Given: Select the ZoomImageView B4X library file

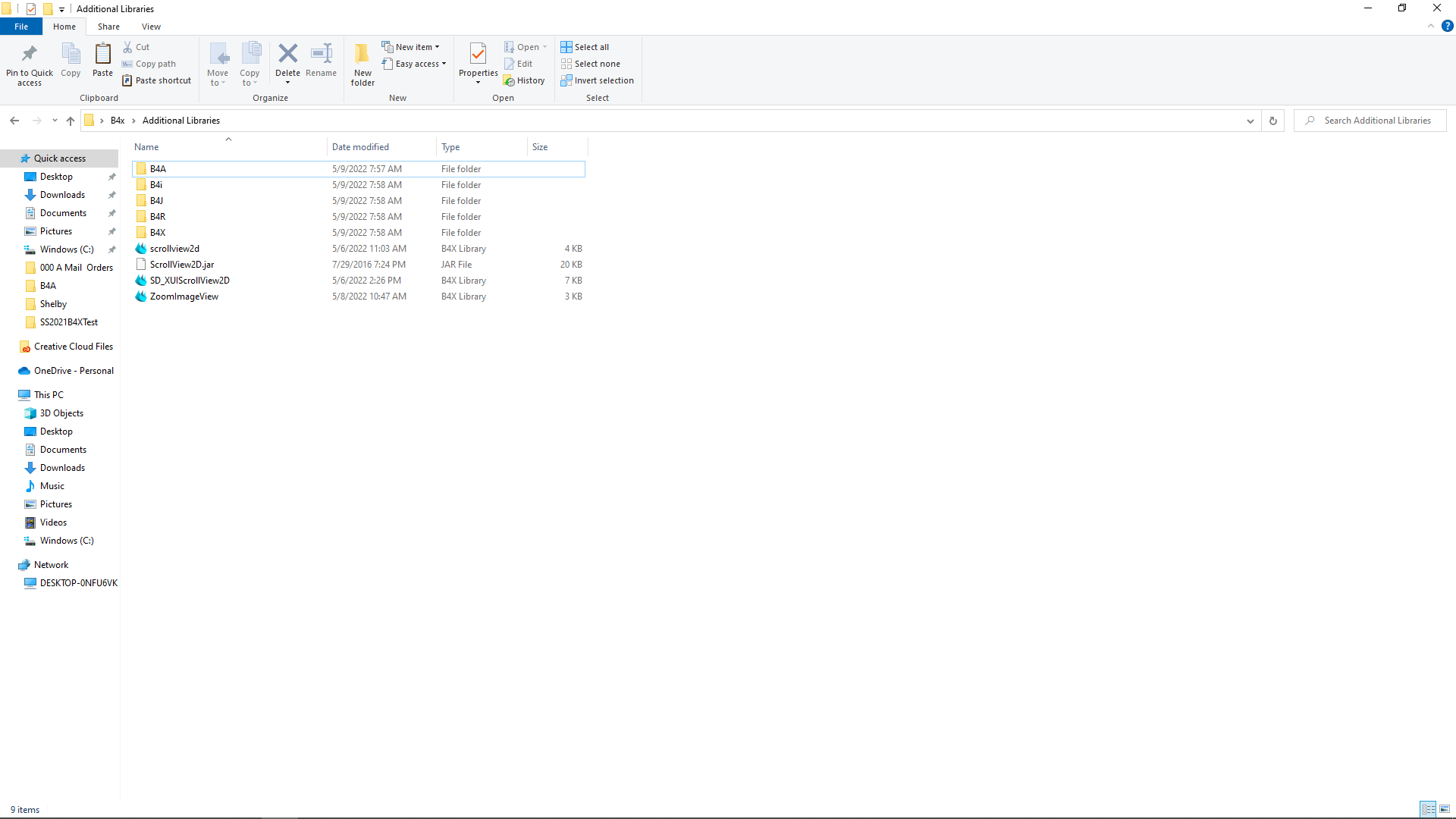Looking at the screenshot, I should [x=184, y=297].
